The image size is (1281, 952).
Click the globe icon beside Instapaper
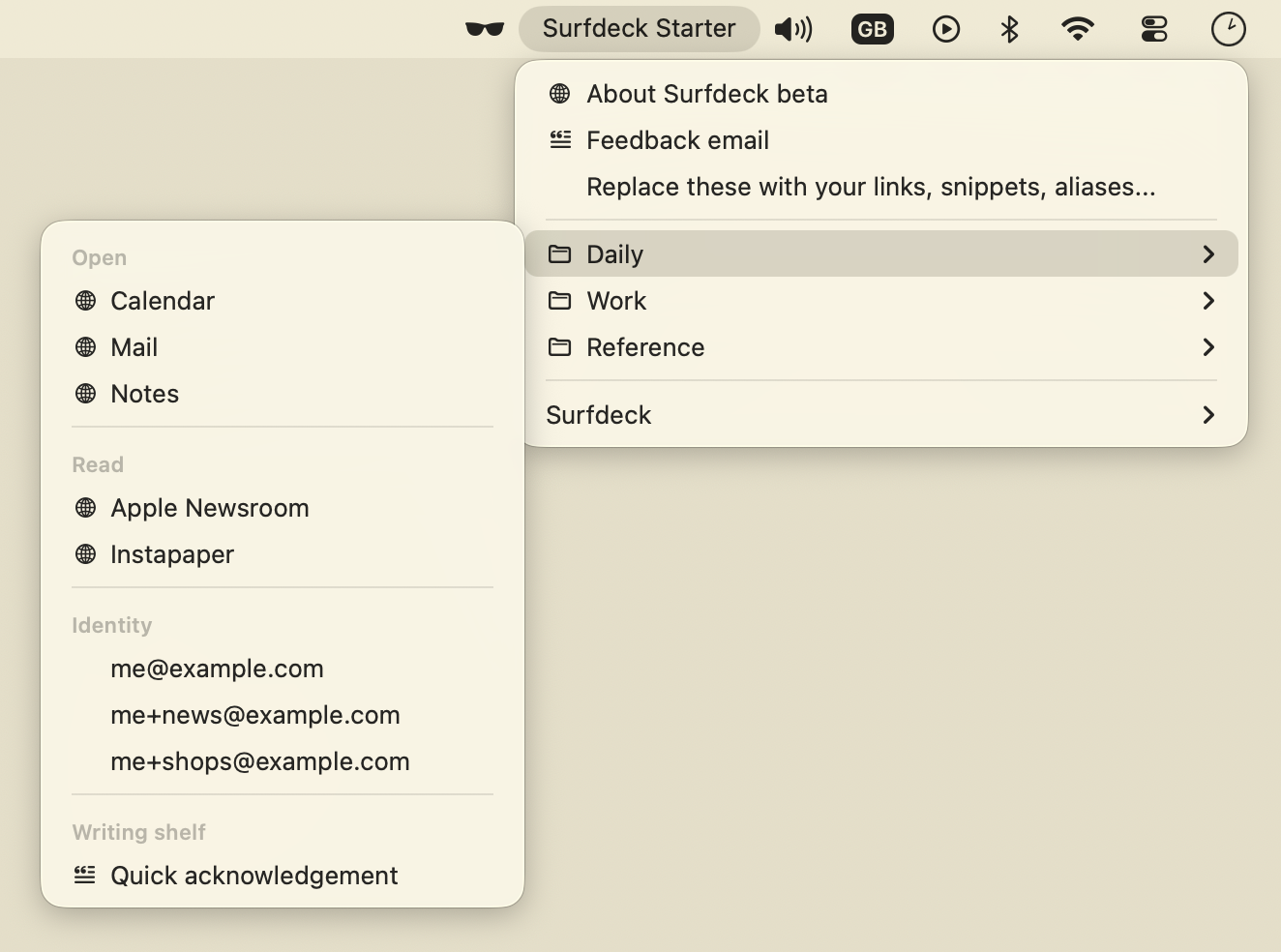click(x=86, y=554)
